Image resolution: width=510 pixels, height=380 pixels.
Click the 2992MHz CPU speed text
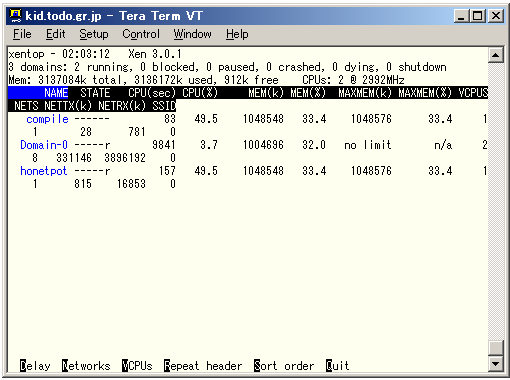[x=383, y=80]
